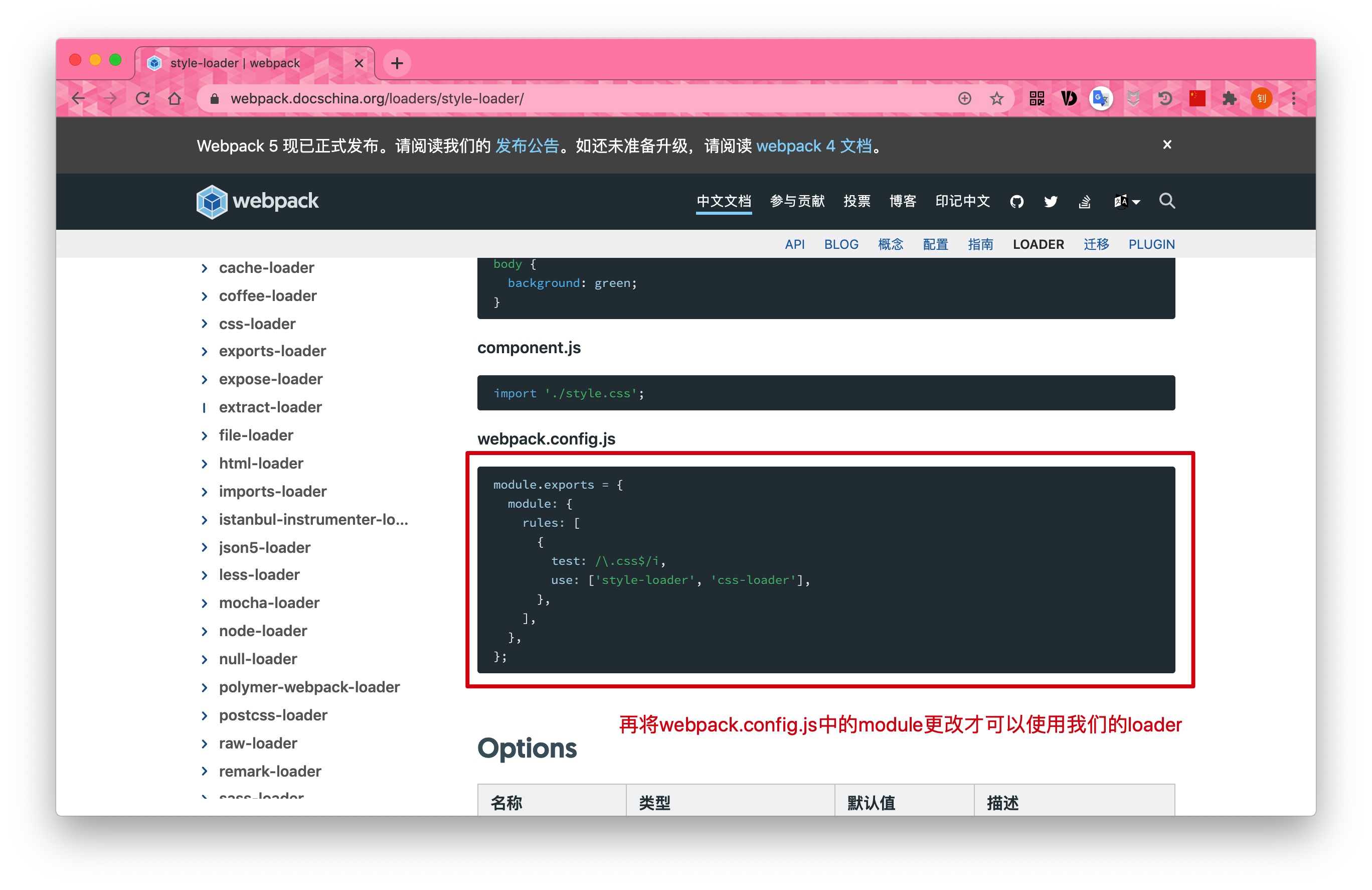
Task: Open the browser home page icon
Action: coord(174,99)
